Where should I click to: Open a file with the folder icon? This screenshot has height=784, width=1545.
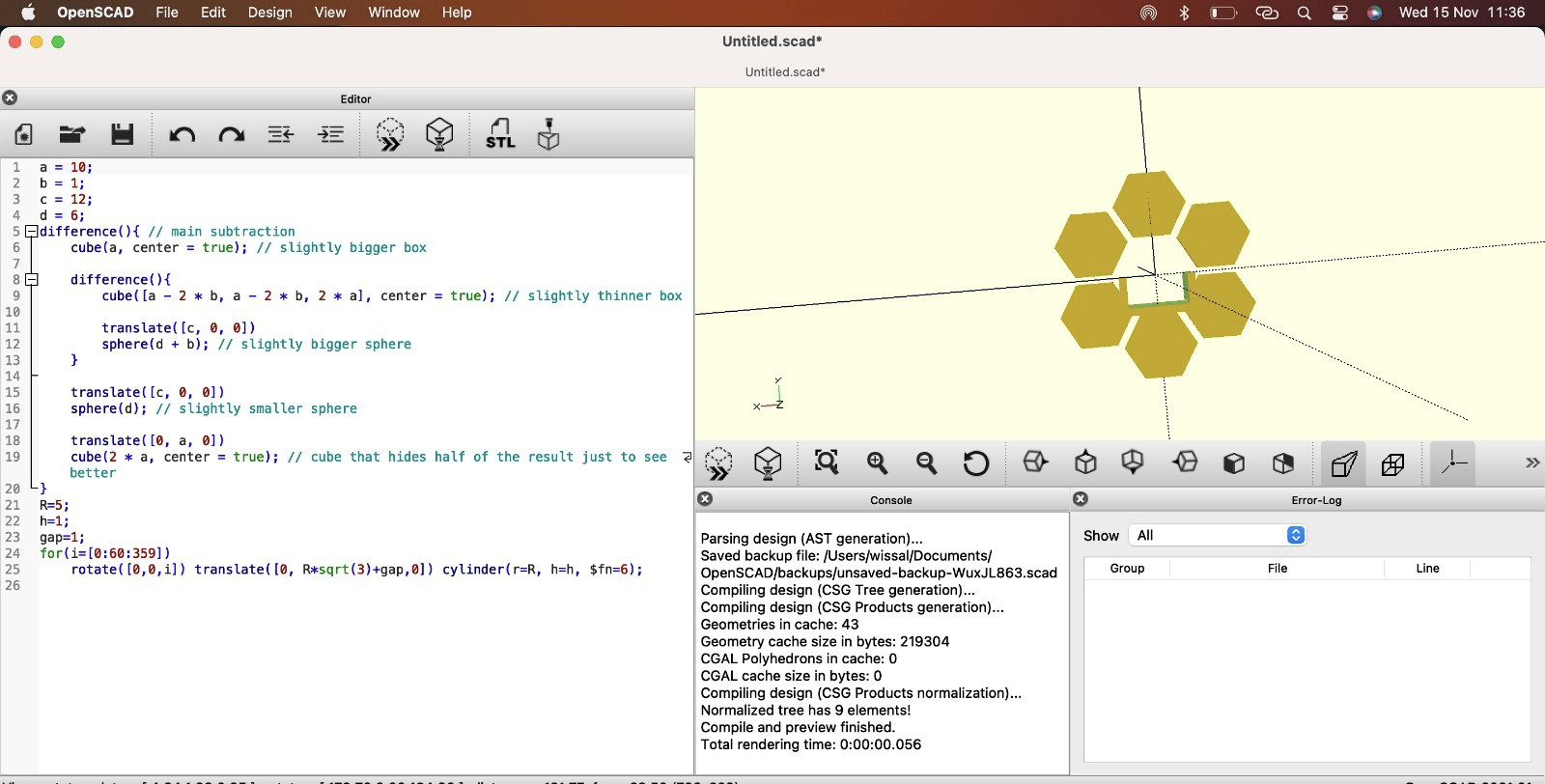point(72,134)
